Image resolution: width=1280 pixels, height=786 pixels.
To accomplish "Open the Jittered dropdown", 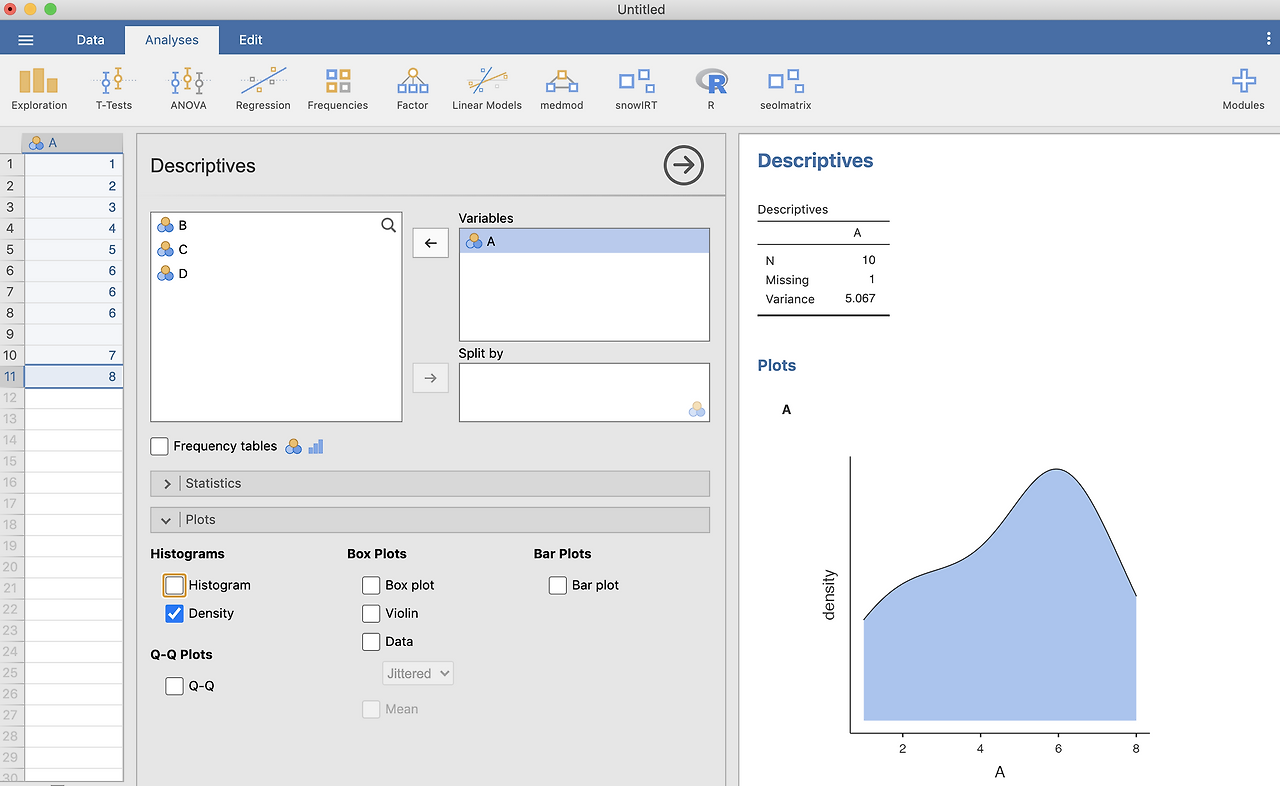I will (x=418, y=673).
